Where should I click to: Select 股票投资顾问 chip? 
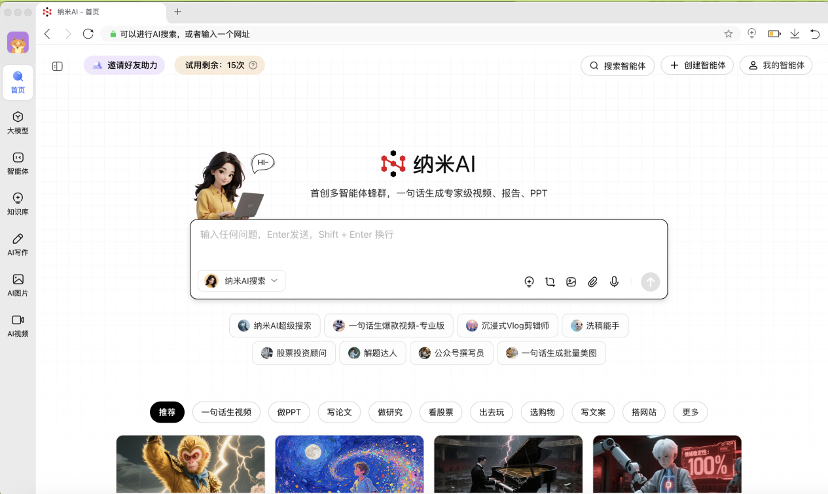pos(294,353)
